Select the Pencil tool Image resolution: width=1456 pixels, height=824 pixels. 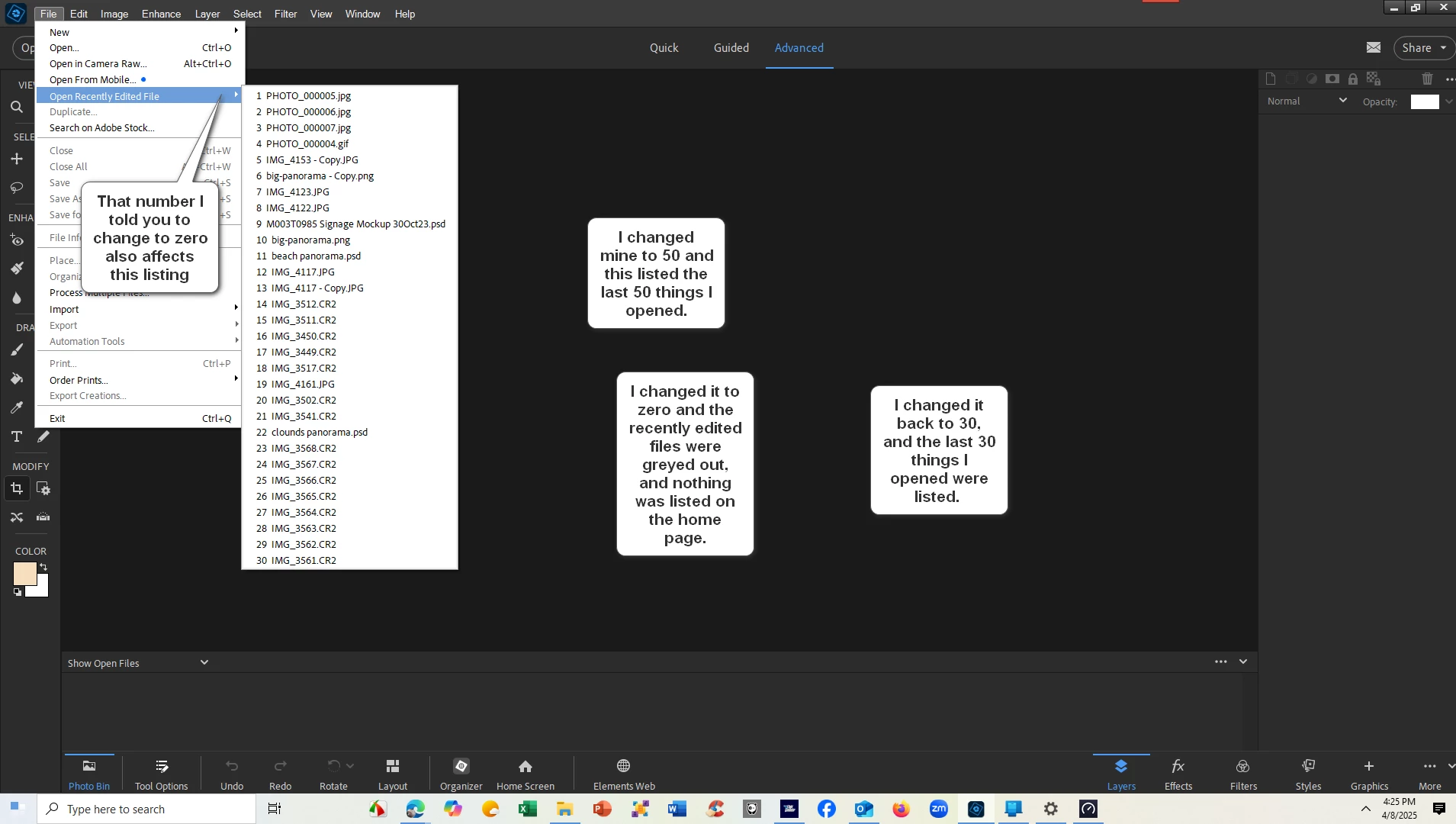(43, 436)
